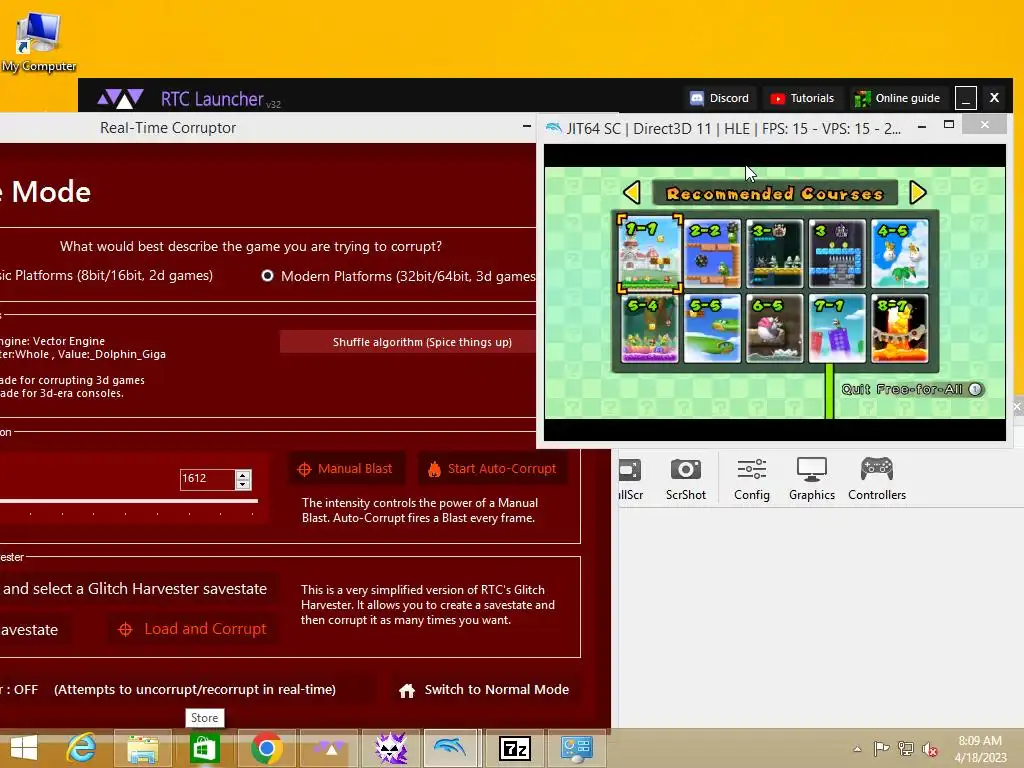
Task: Click Switch to Normal Mode button
Action: (484, 690)
